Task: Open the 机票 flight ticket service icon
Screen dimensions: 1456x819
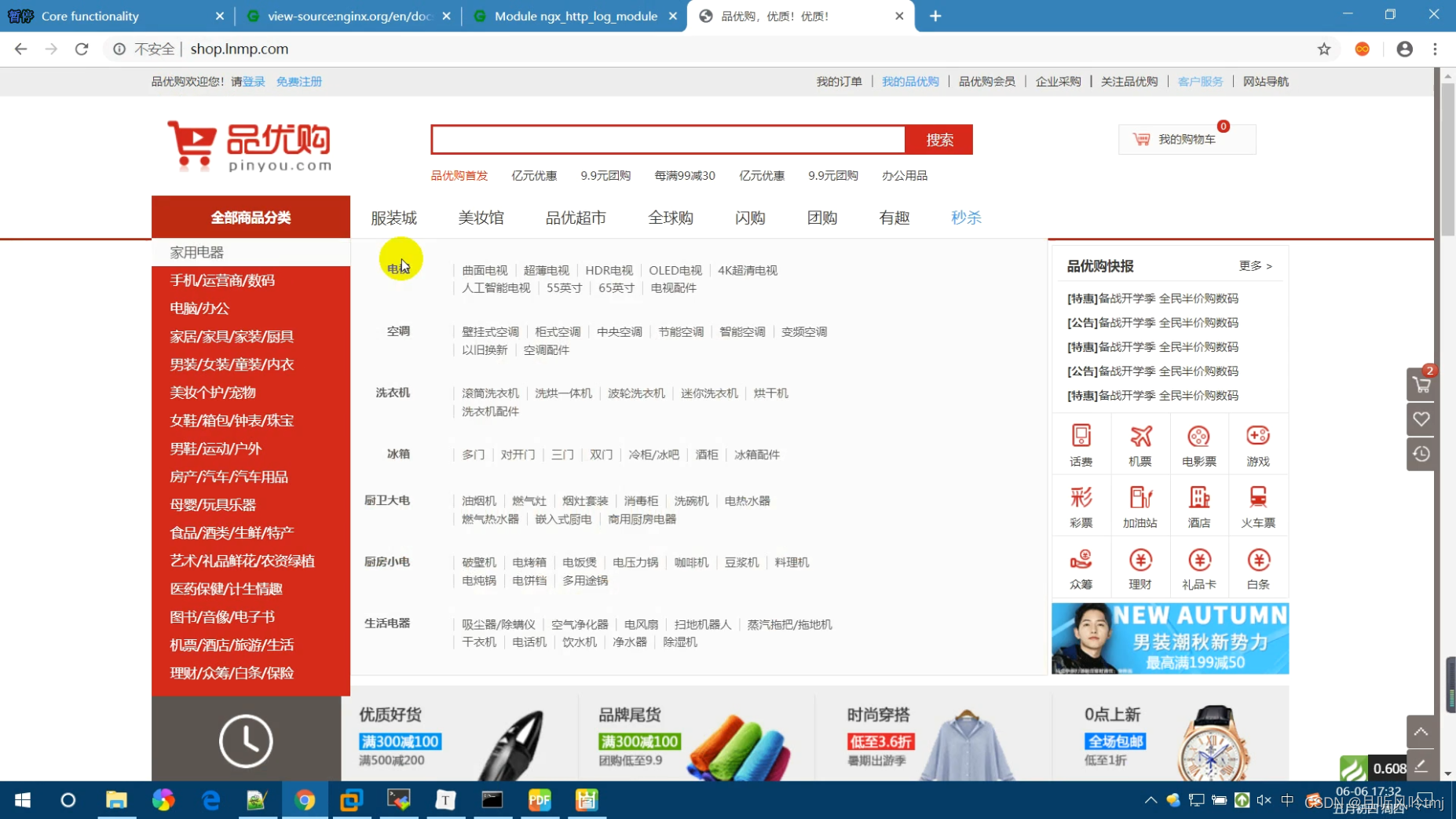Action: 1140,443
